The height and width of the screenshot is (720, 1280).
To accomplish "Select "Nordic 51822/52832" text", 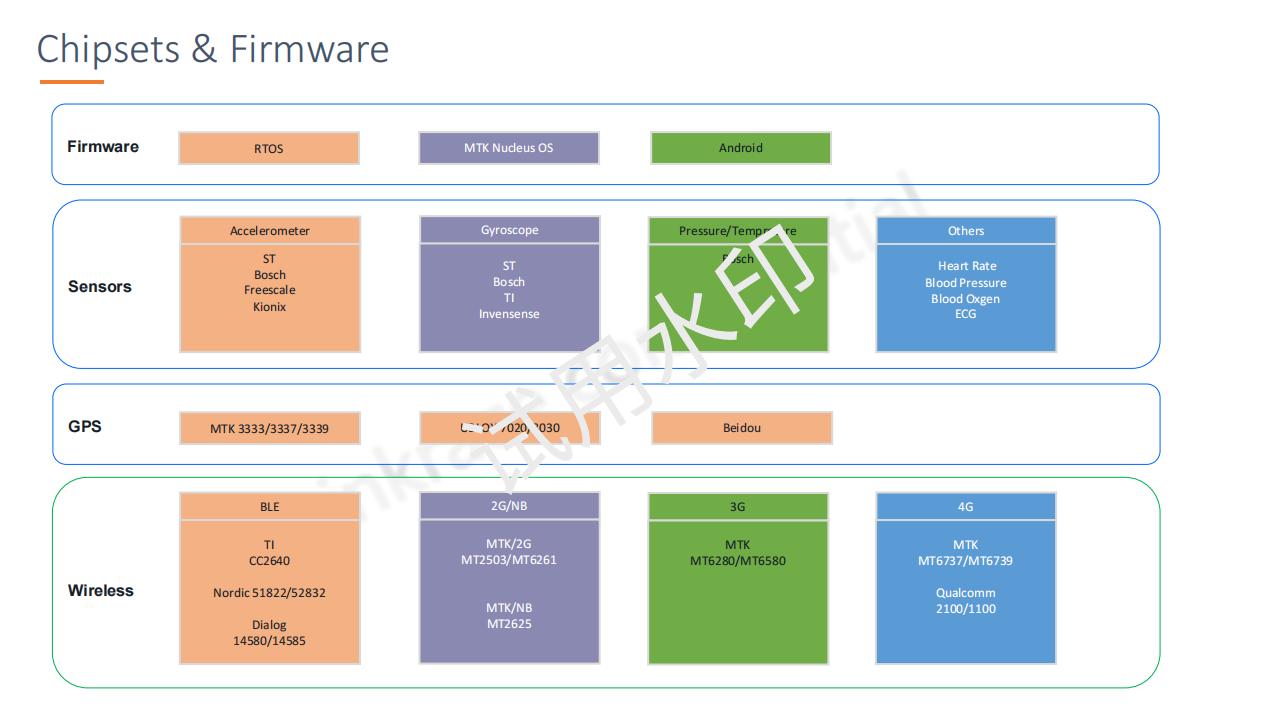I will tap(269, 593).
